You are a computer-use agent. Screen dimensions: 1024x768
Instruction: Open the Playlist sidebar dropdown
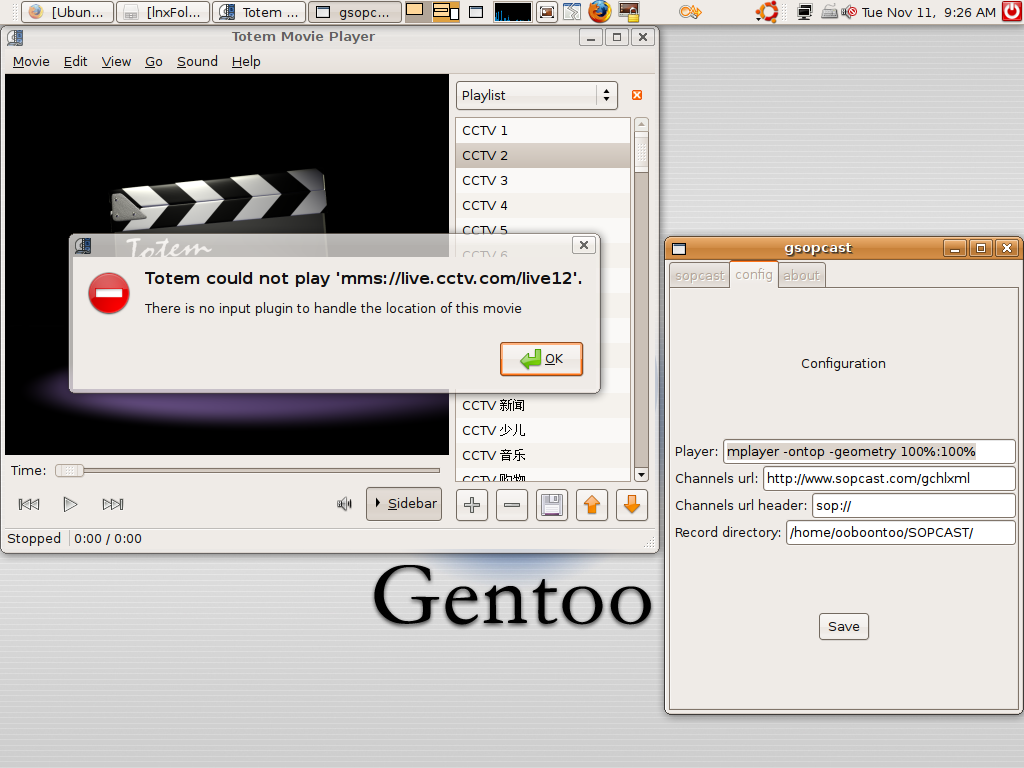(537, 95)
